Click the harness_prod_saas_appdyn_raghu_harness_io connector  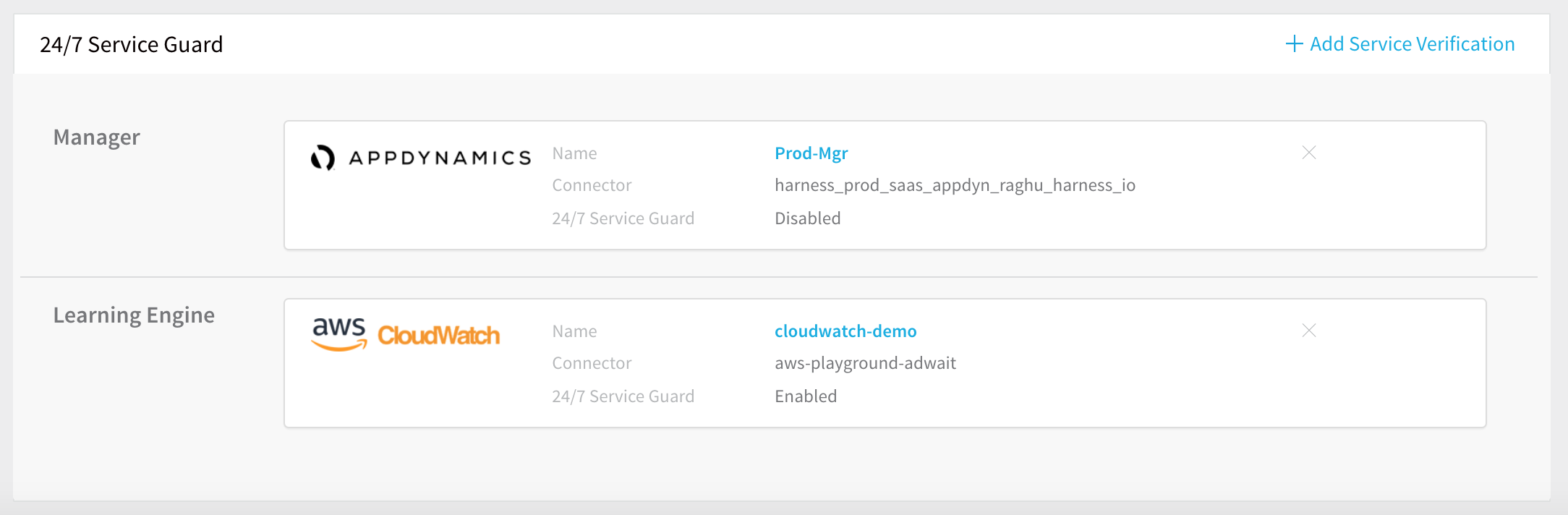tap(955, 185)
